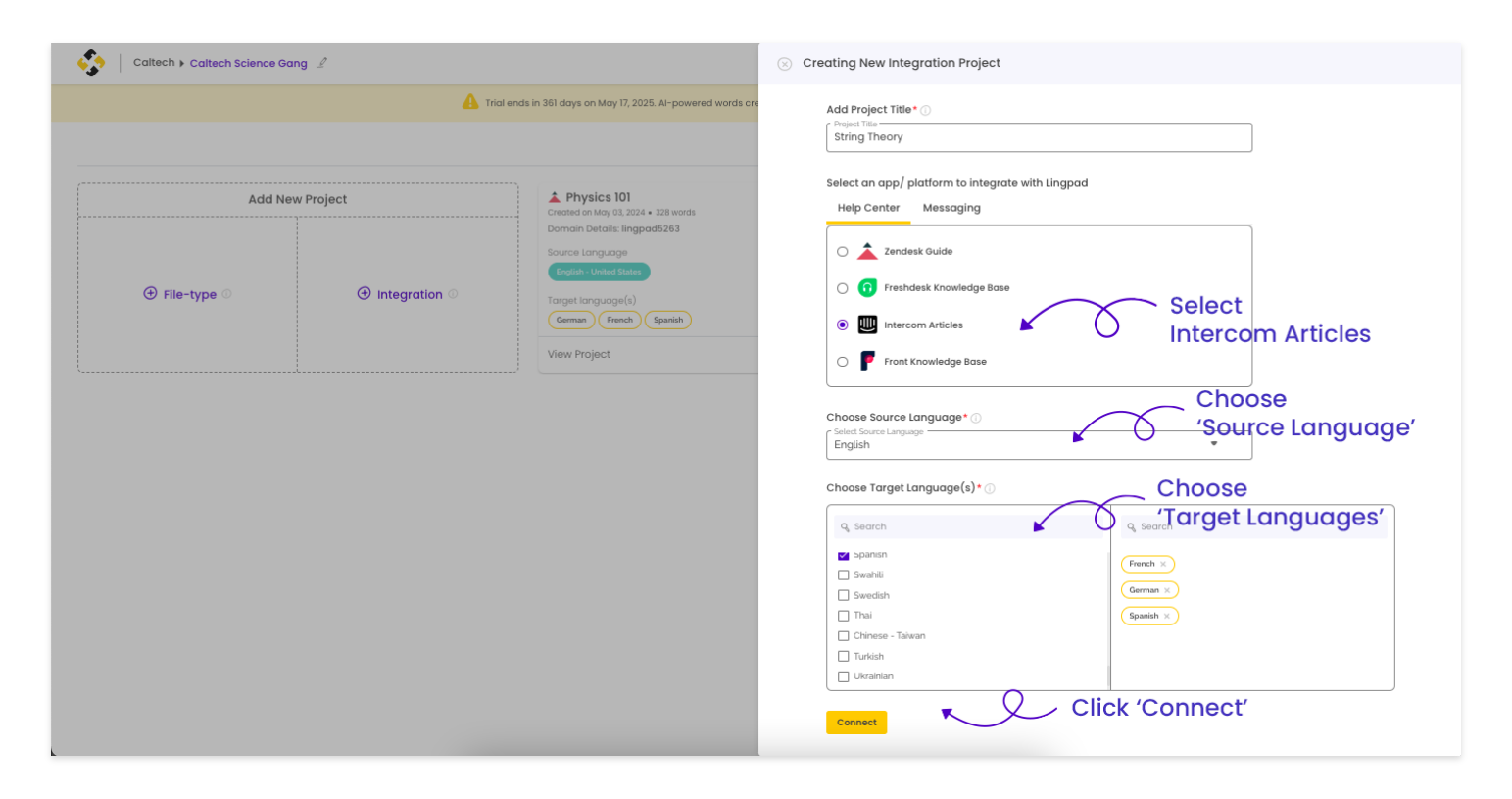Open View Project on Physics 101 card
Image resolution: width=1512 pixels, height=799 pixels.
579,354
